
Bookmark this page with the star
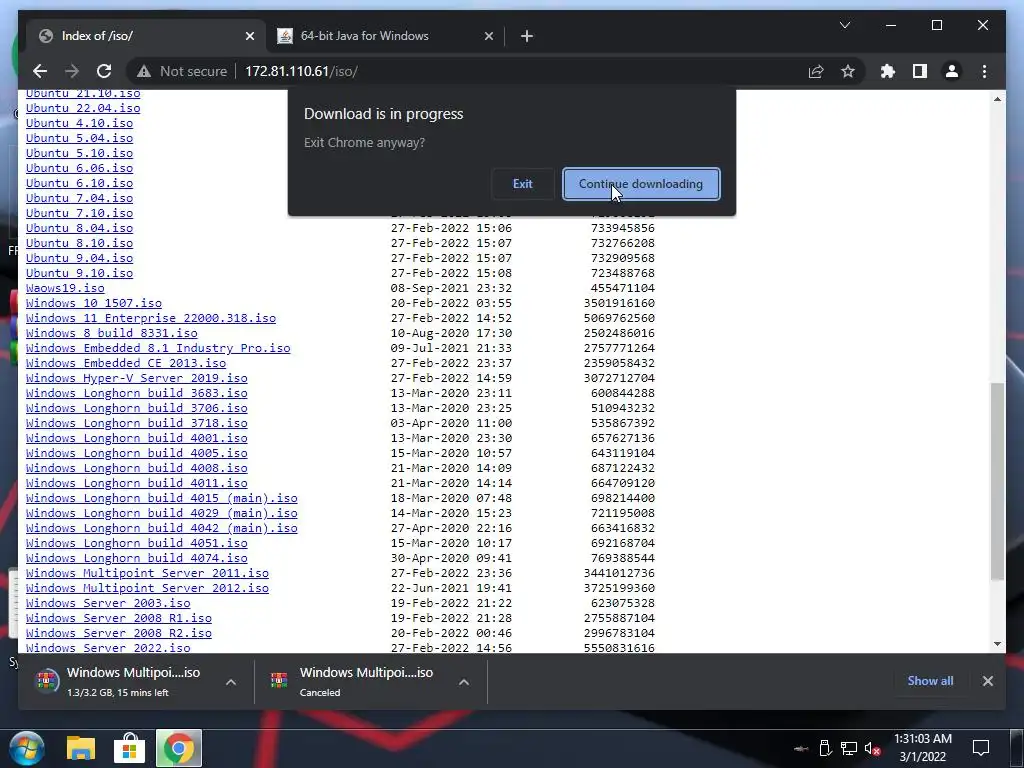point(848,71)
